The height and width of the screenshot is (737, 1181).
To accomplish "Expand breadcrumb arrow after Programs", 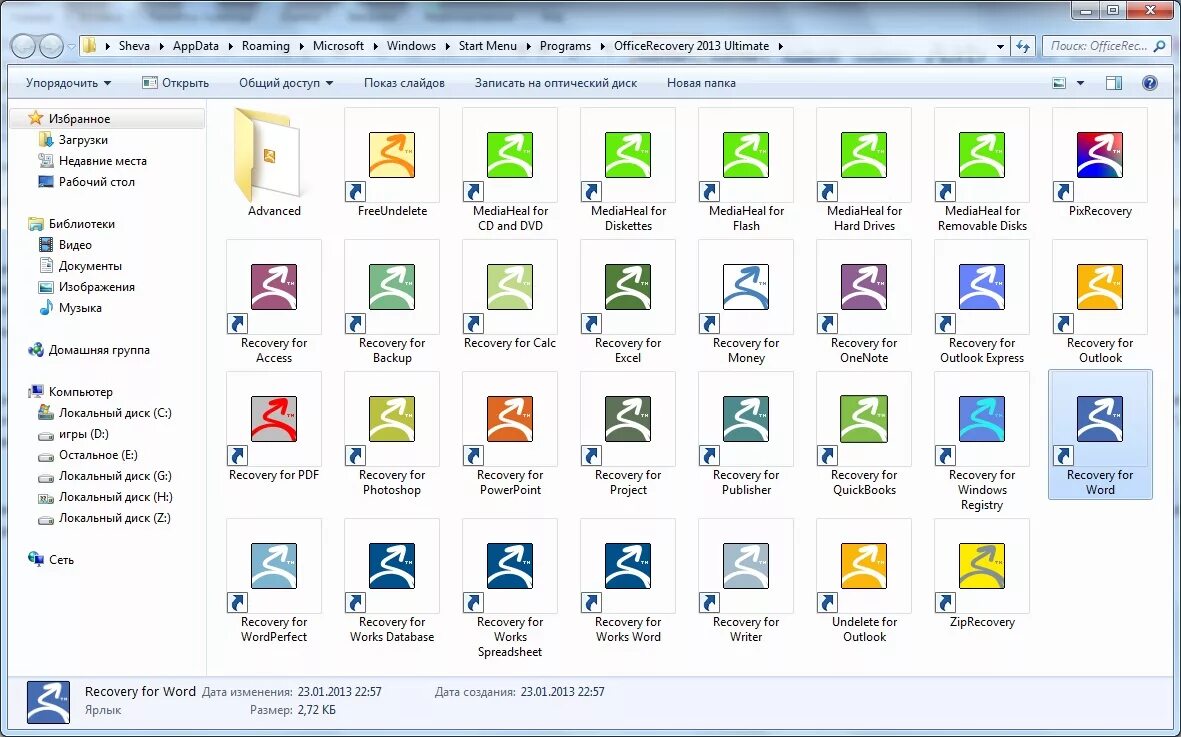I will pyautogui.click(x=603, y=46).
